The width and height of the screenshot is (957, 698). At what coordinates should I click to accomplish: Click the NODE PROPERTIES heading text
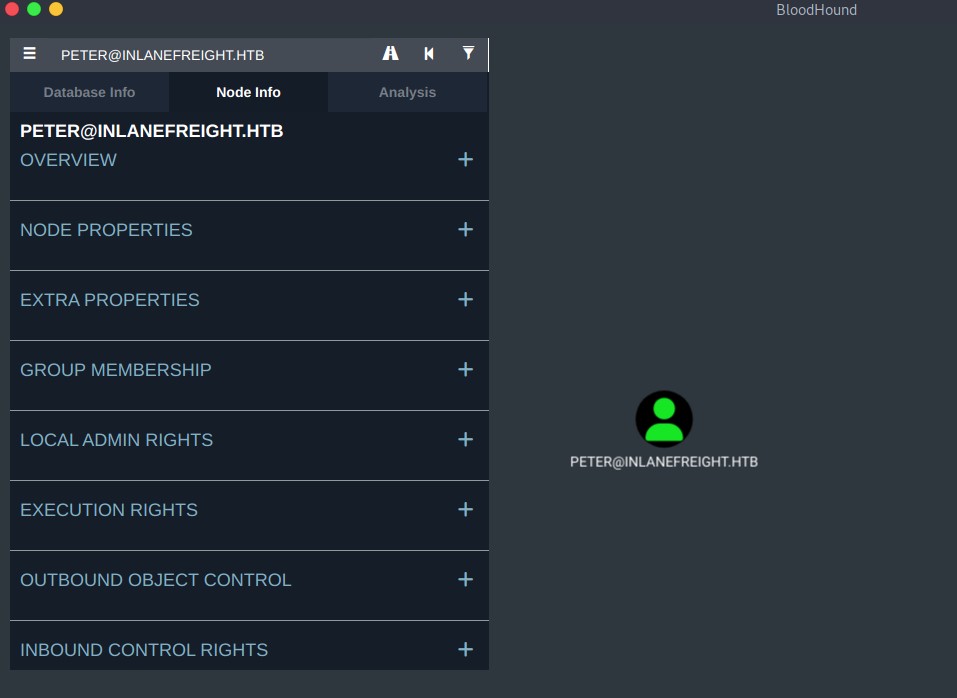(x=106, y=230)
